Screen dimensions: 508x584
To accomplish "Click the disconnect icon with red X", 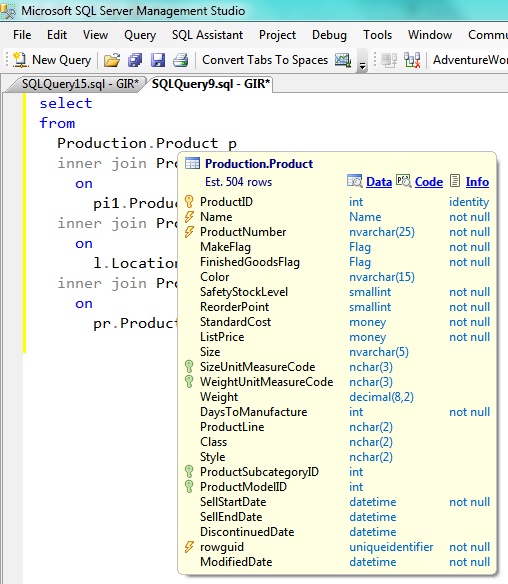I will click(412, 60).
